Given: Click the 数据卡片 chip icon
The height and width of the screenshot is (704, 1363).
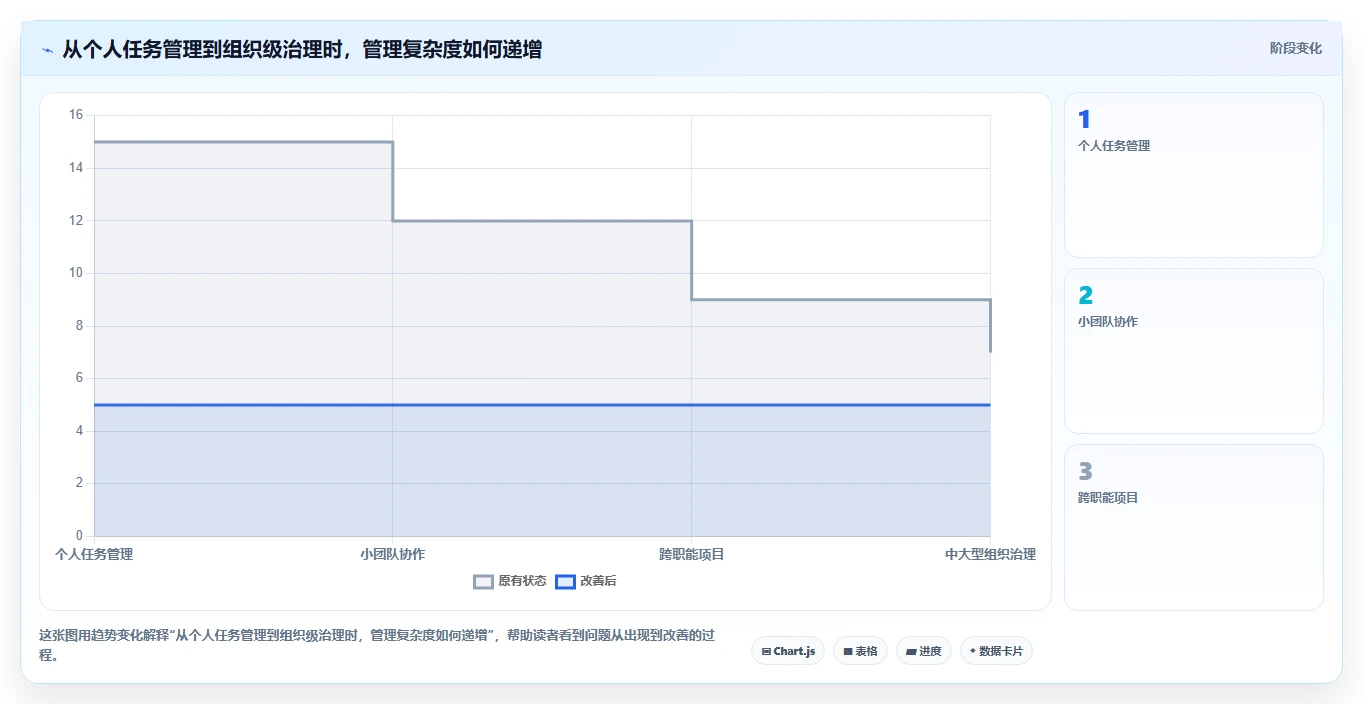Looking at the screenshot, I should tap(973, 651).
